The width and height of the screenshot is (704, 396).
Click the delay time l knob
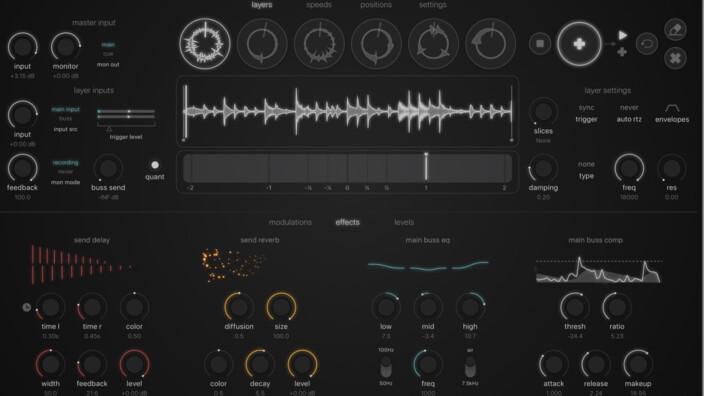pyautogui.click(x=50, y=307)
